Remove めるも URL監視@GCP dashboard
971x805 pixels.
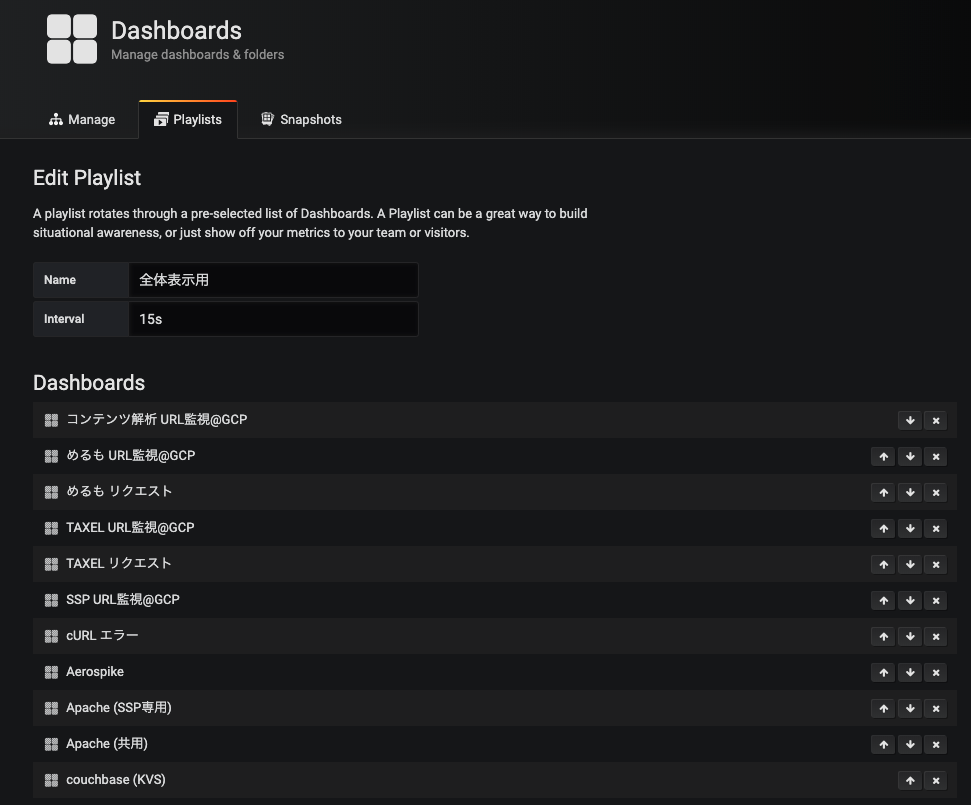[936, 457]
